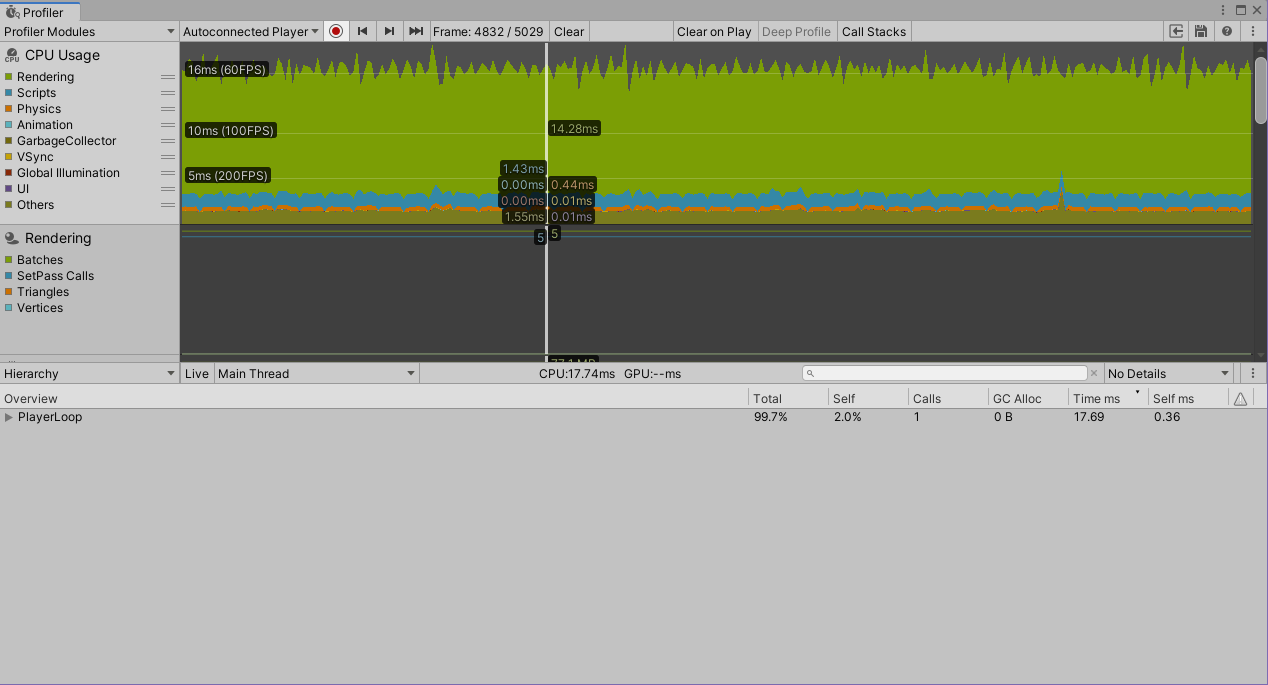Toggle profiler recording with the red record button
This screenshot has width=1268, height=685.
click(x=336, y=31)
